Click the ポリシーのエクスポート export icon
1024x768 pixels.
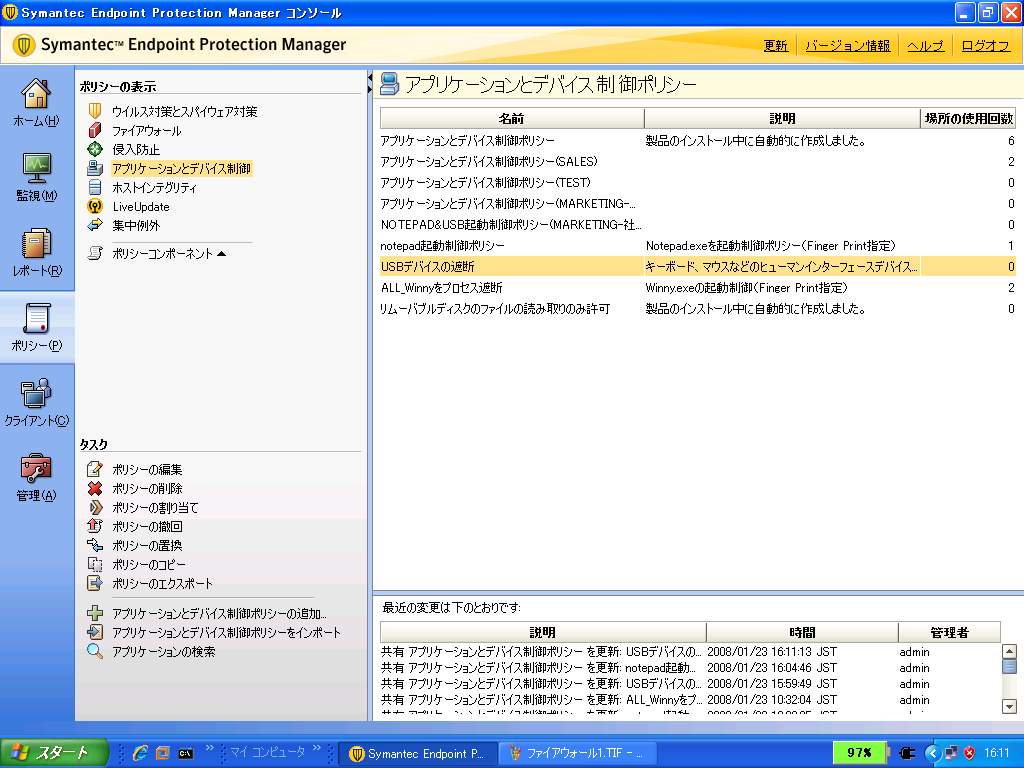(x=95, y=583)
